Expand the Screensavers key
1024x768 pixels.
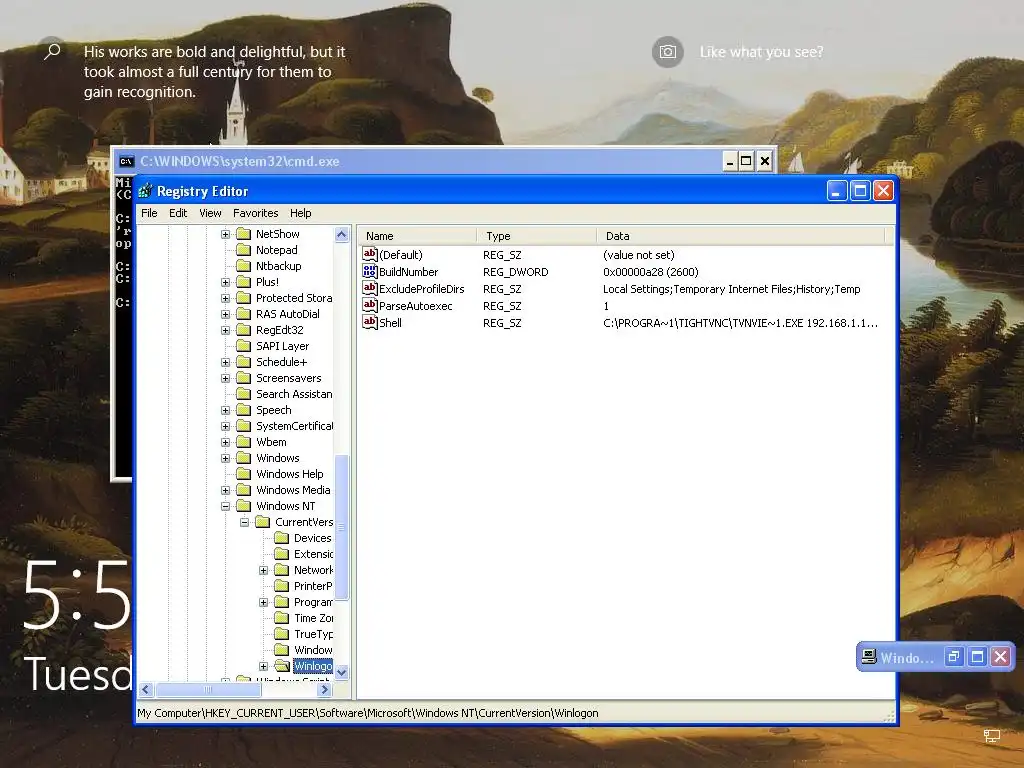tap(225, 378)
